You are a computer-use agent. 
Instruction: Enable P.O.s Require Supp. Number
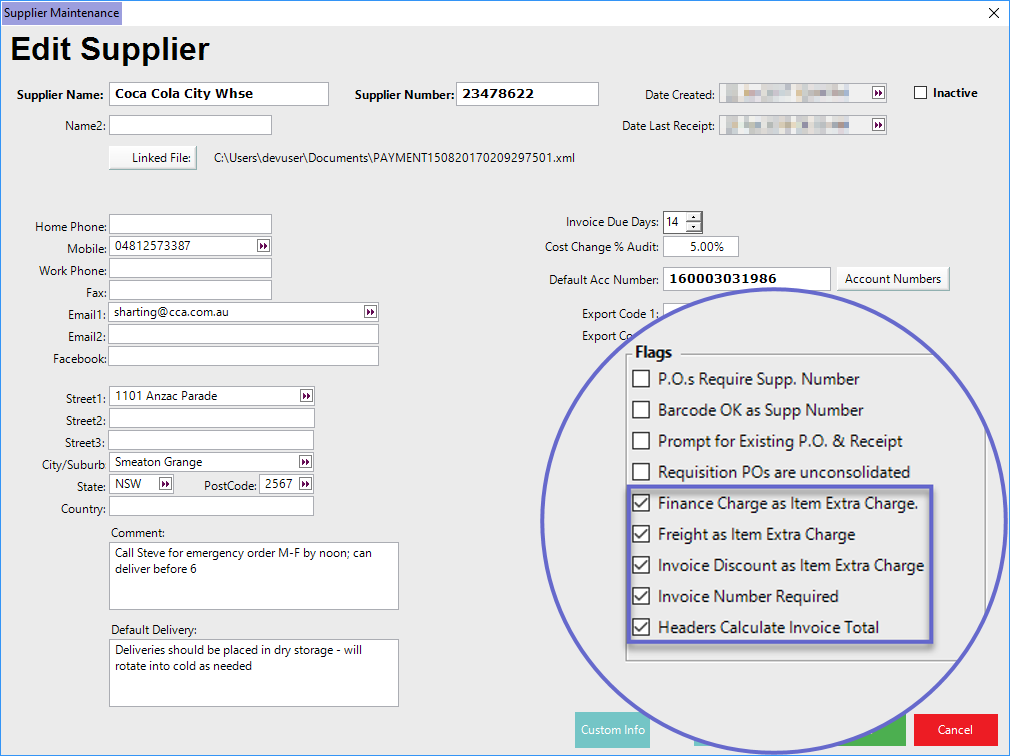[641, 380]
